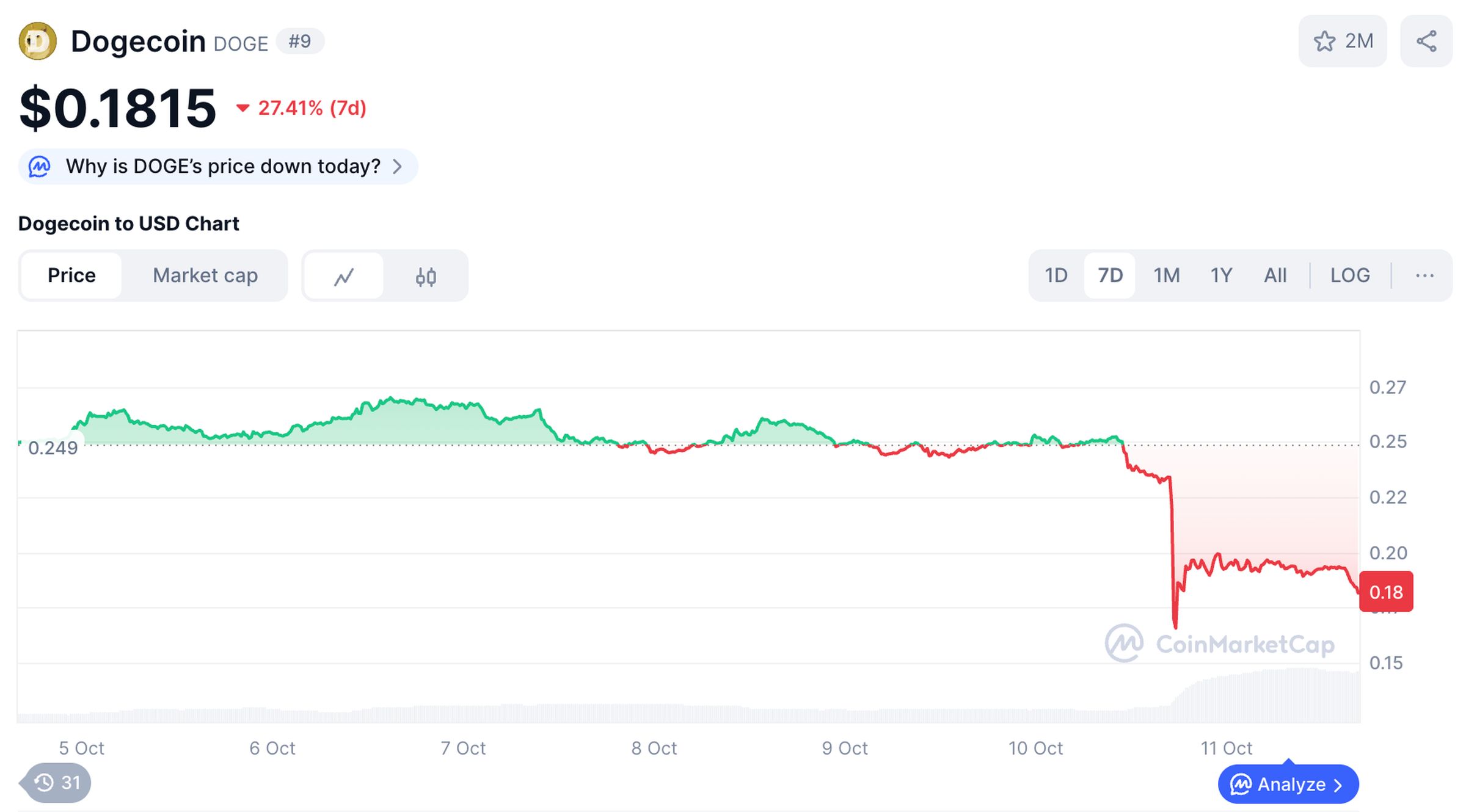Click the Dogecoin coin logo icon
This screenshot has height=812, width=1466.
click(x=38, y=42)
